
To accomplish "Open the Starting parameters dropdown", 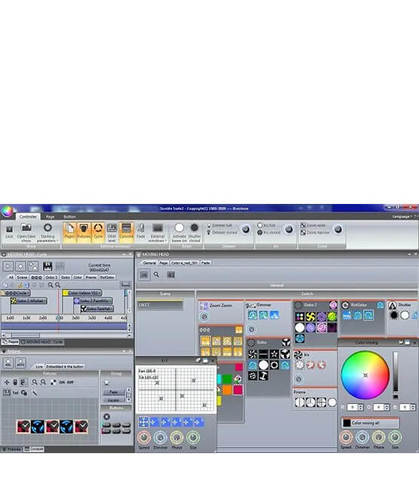I will click(48, 232).
